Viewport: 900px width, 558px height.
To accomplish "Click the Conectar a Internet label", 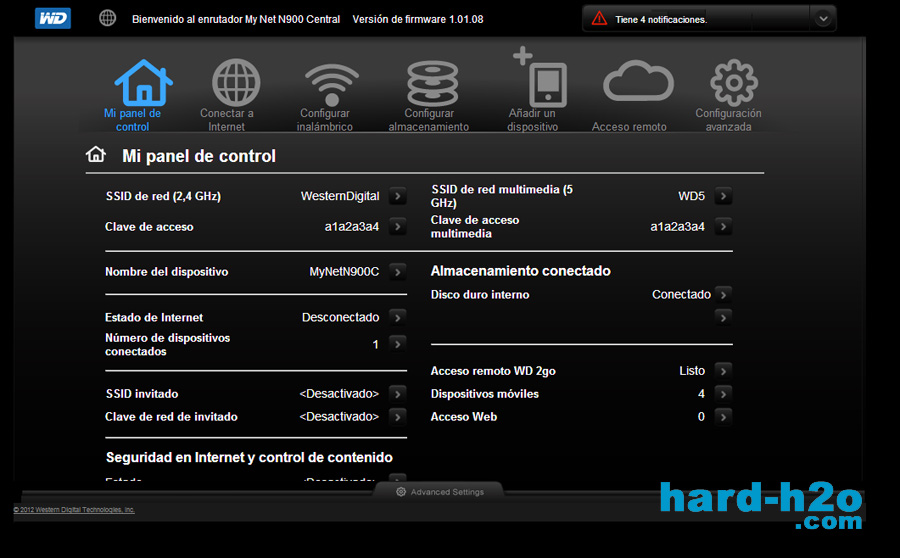I will [x=227, y=120].
